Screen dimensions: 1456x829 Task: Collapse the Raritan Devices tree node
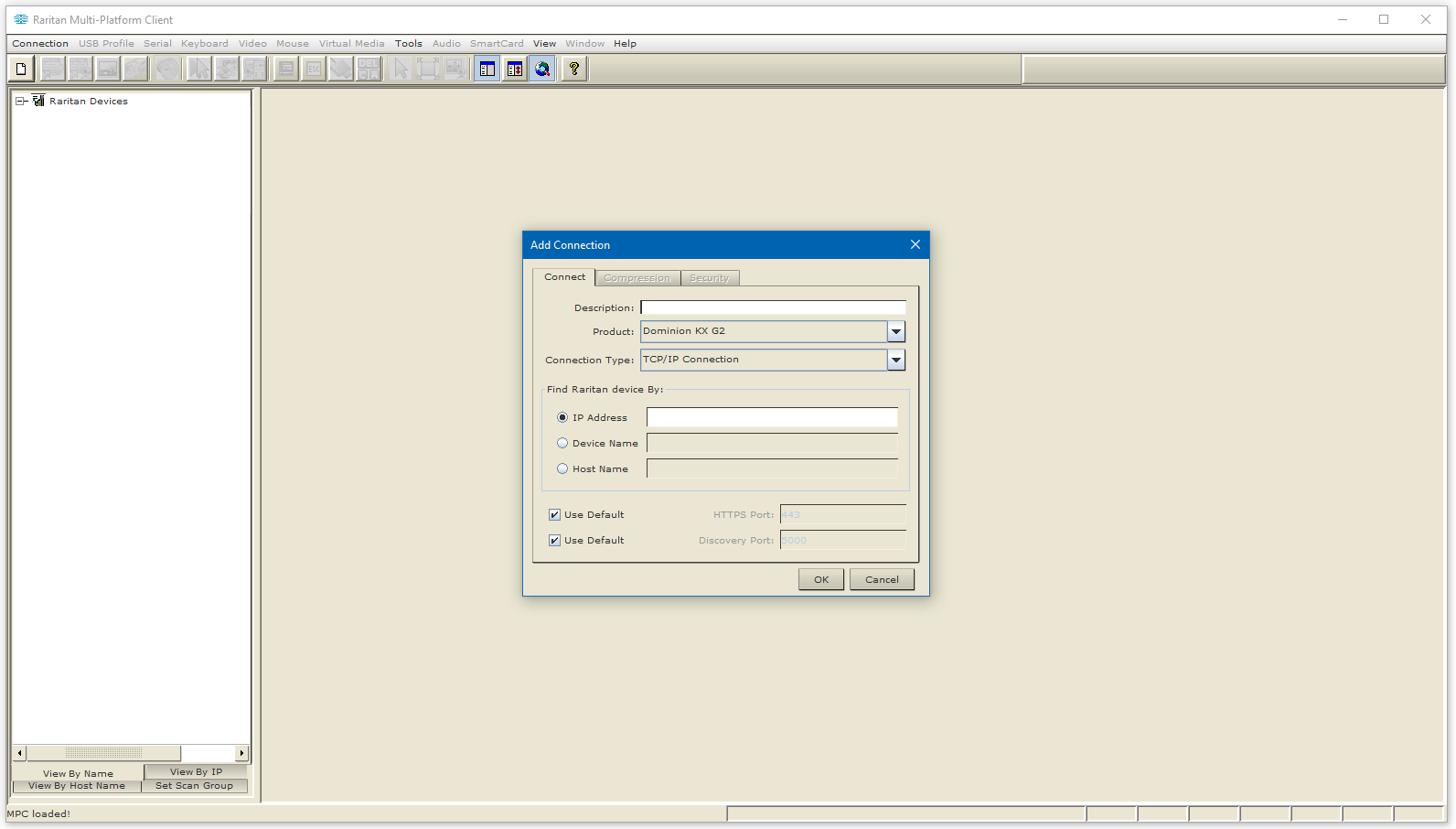point(20,102)
